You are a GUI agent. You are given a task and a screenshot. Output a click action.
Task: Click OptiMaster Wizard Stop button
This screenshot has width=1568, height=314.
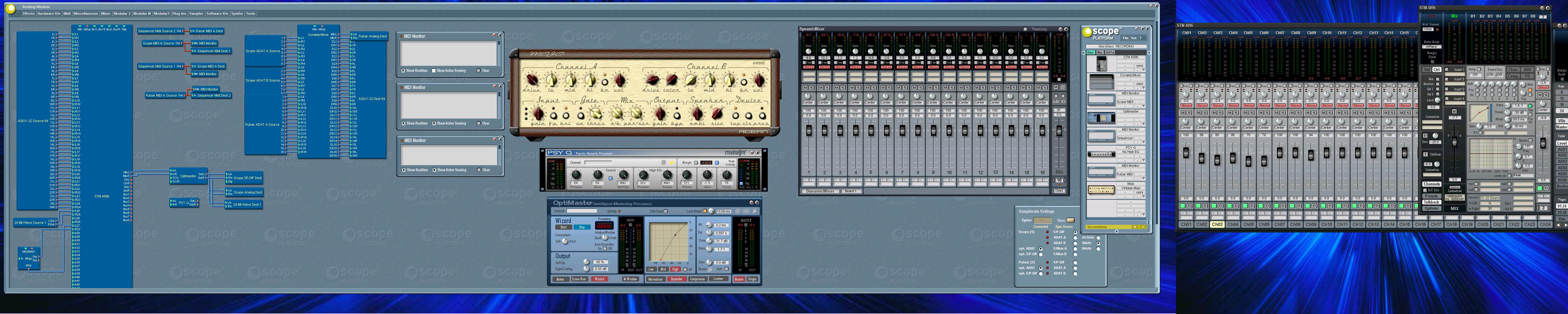click(582, 227)
